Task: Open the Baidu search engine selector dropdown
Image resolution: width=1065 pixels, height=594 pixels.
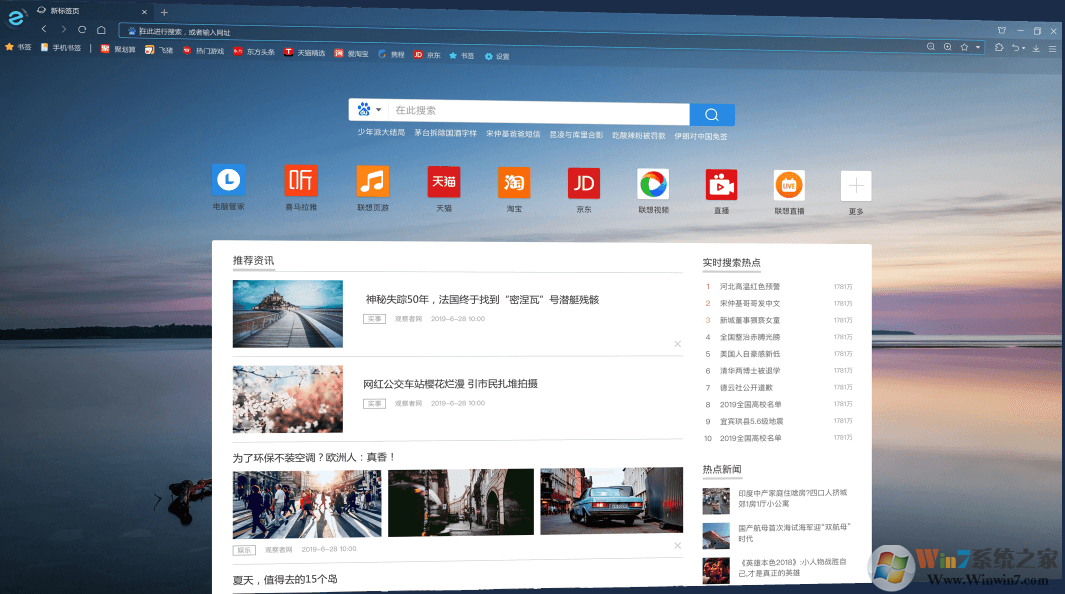Action: [x=369, y=109]
